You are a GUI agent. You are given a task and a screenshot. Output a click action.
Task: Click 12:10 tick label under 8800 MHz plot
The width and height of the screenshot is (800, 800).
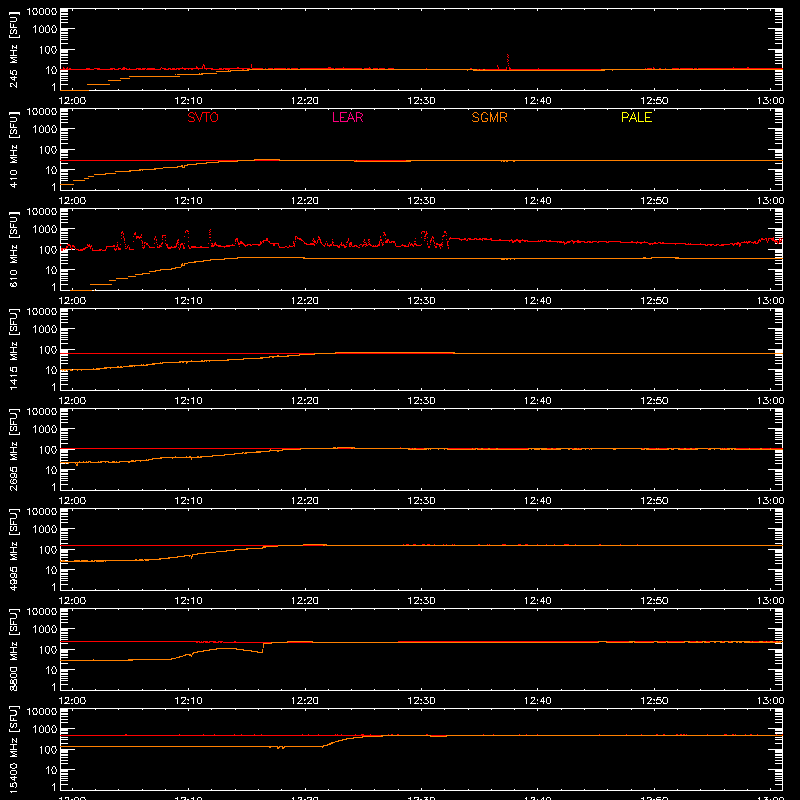[x=188, y=701]
